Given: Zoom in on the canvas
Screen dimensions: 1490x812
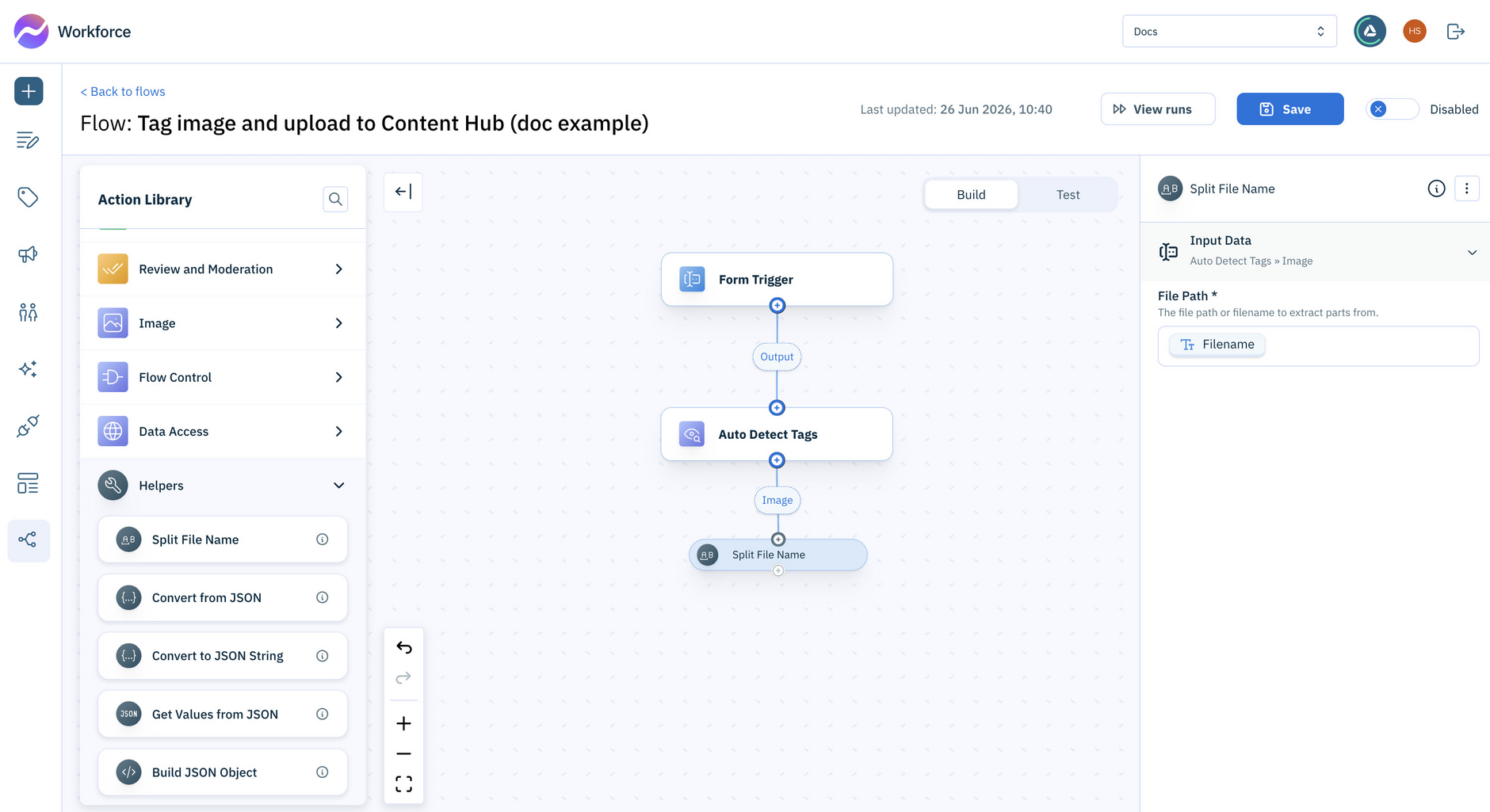Looking at the screenshot, I should coord(403,723).
